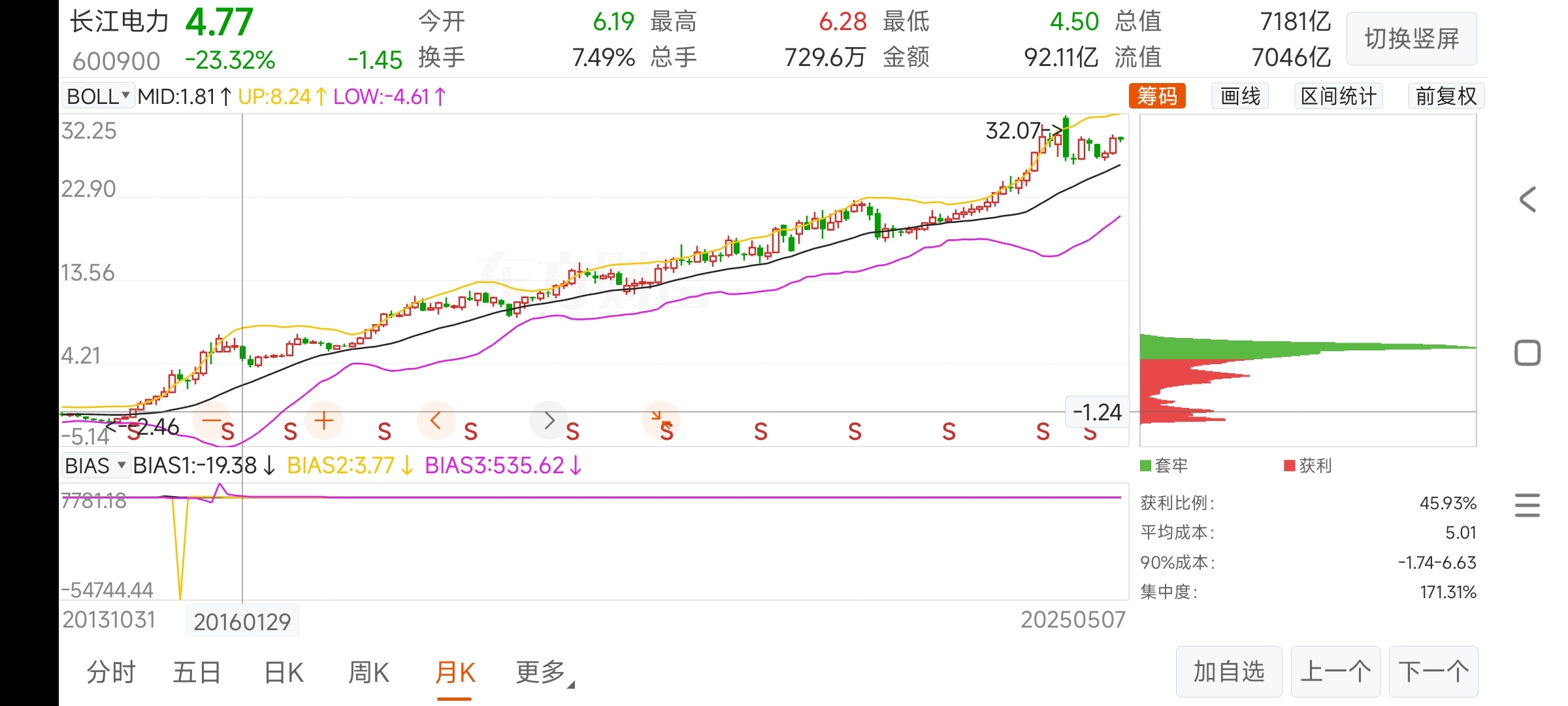Tap the plus zoom-in chart icon
Screen dimensions: 1568x706
(324, 420)
